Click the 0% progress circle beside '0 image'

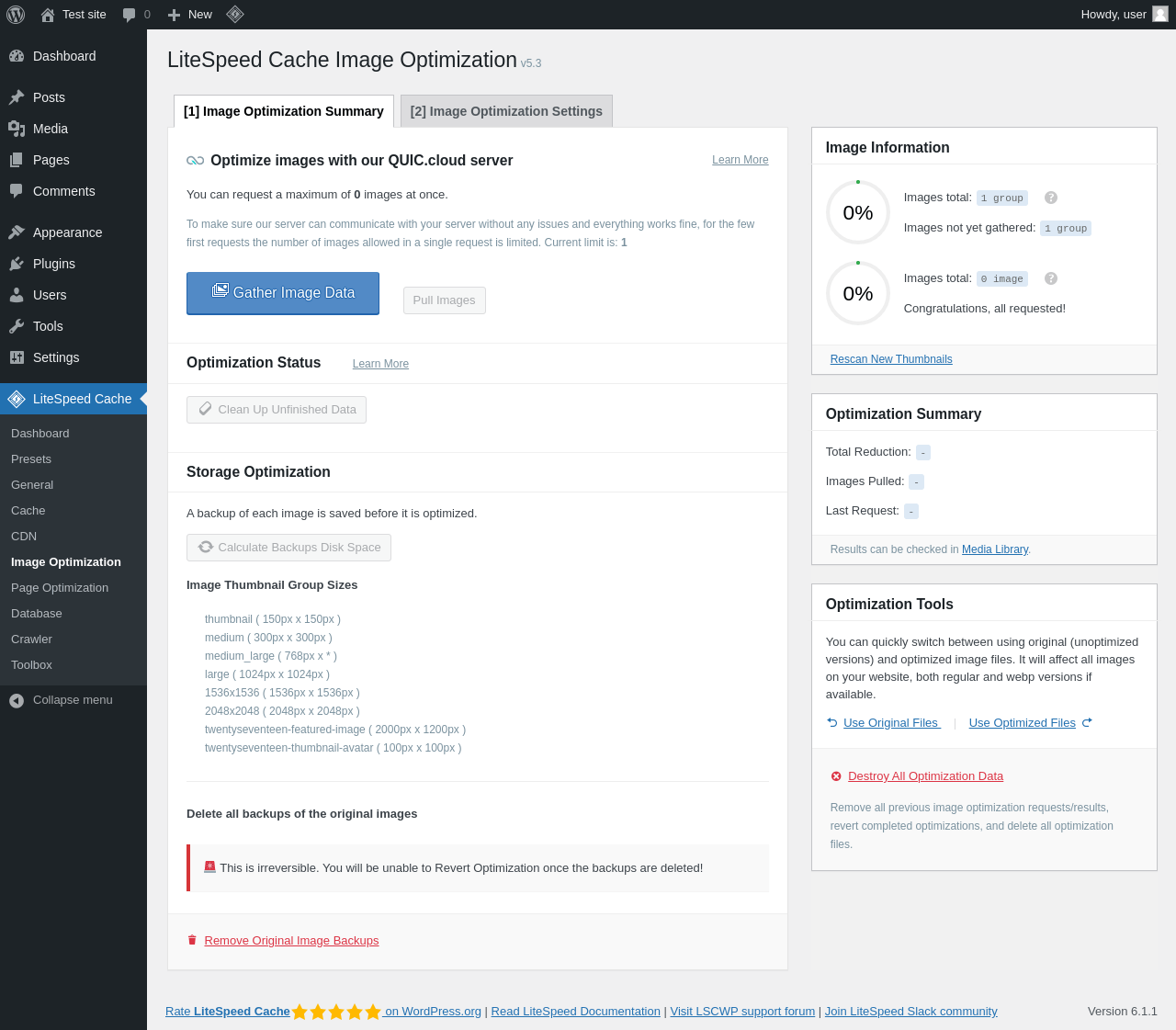858,293
